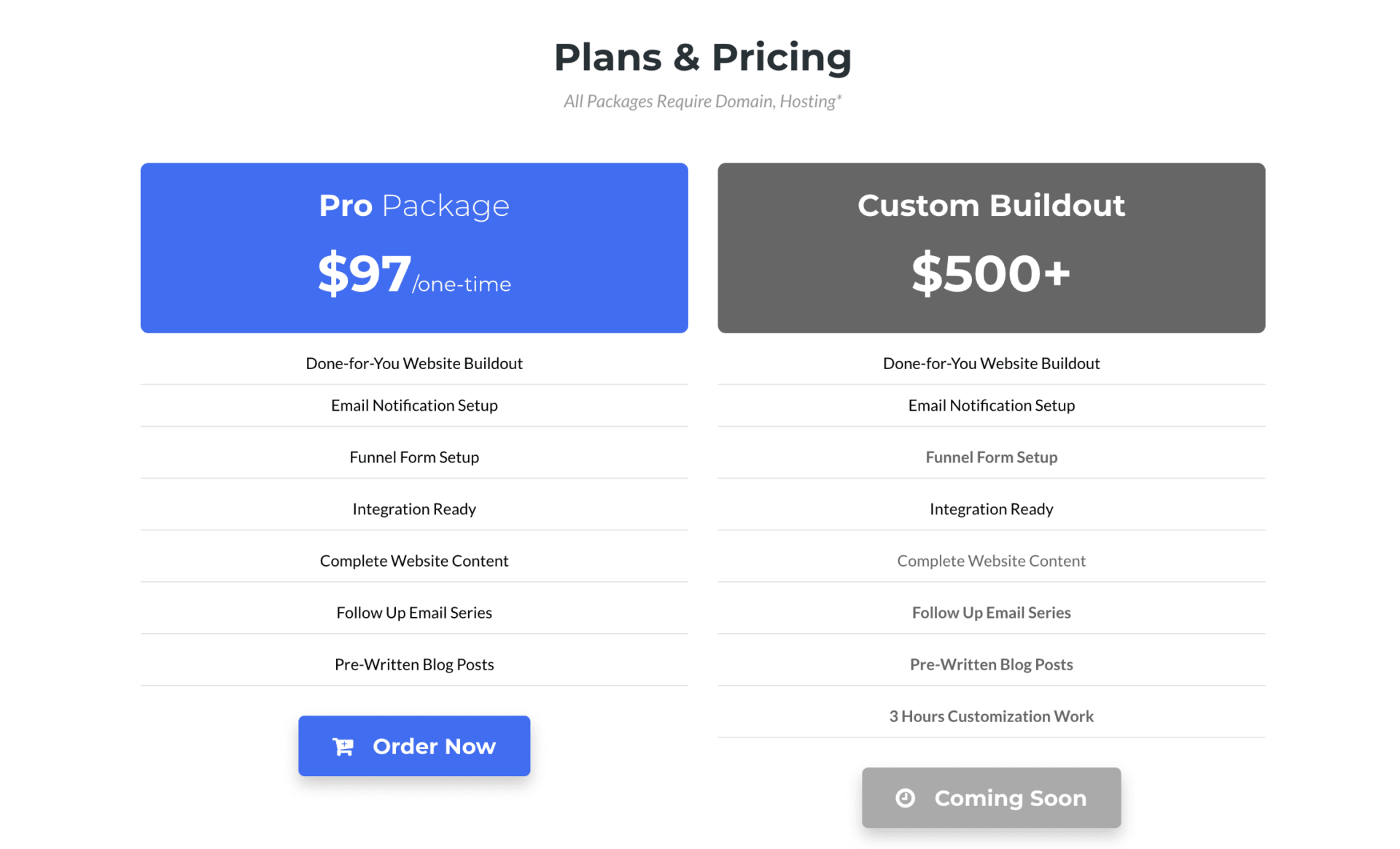
Task: Click the 3 Hours Customization Work feature
Action: tap(990, 716)
